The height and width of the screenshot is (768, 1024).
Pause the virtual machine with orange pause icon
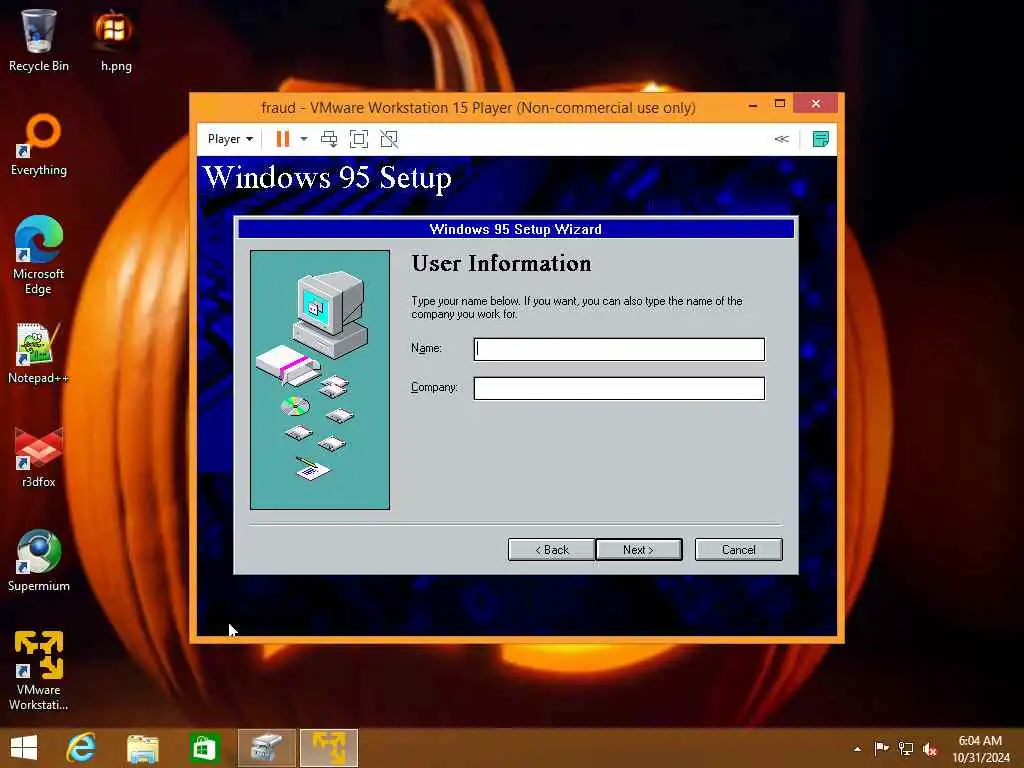(x=283, y=139)
